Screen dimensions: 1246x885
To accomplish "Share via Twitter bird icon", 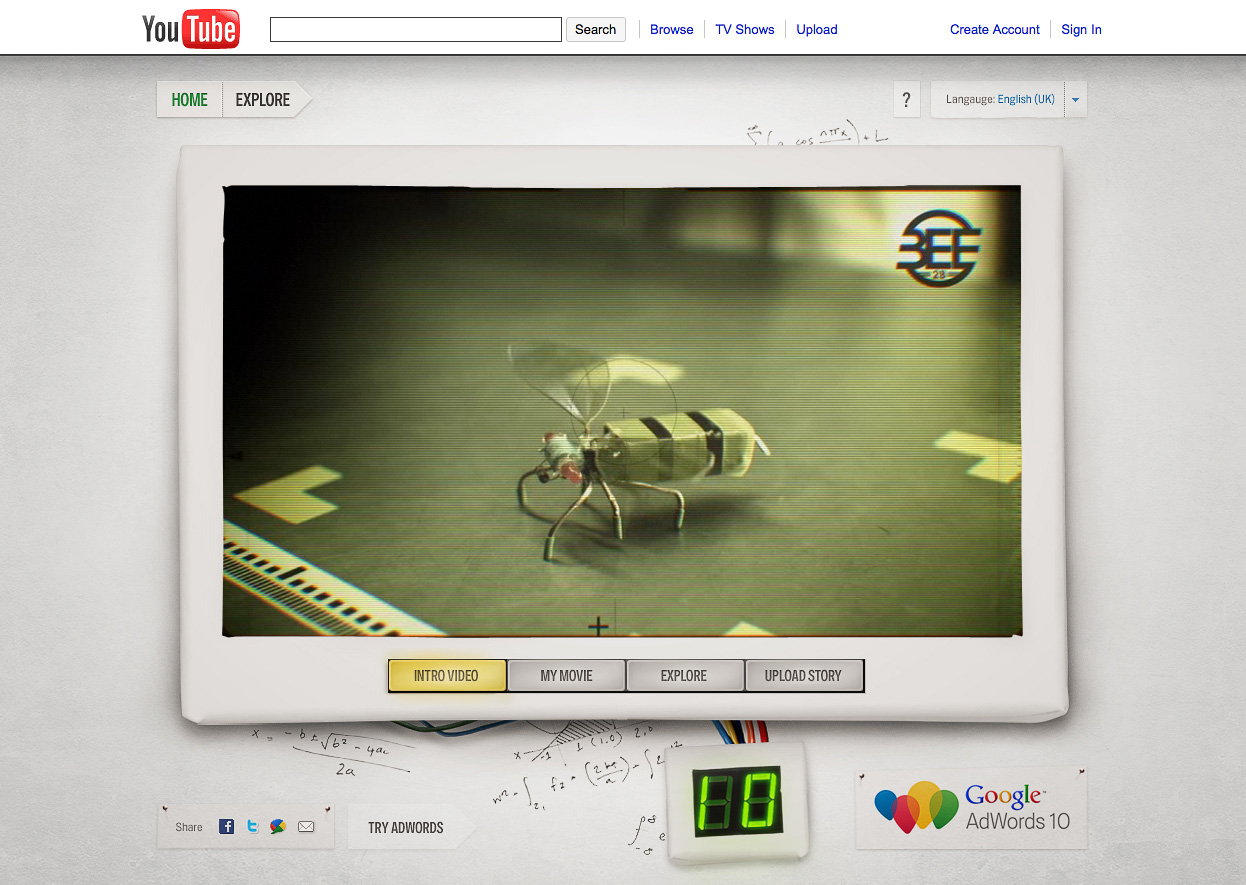I will [x=252, y=826].
